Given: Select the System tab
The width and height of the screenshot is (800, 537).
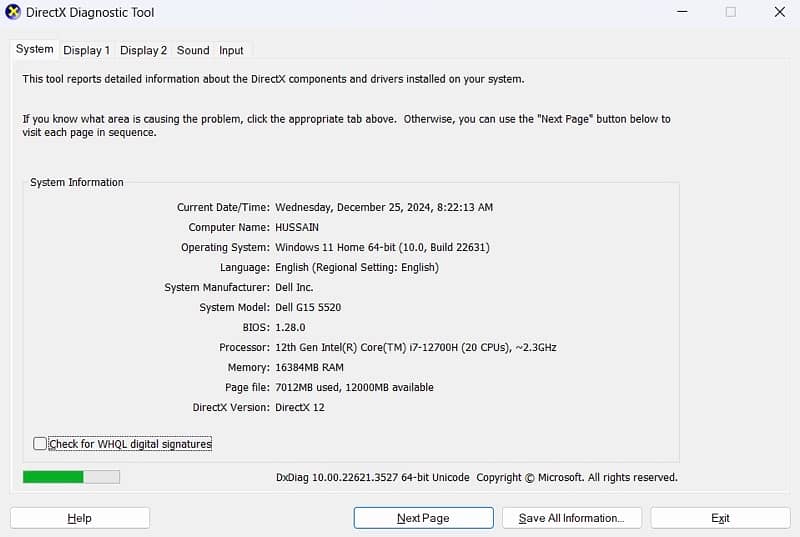Looking at the screenshot, I should [x=34, y=49].
